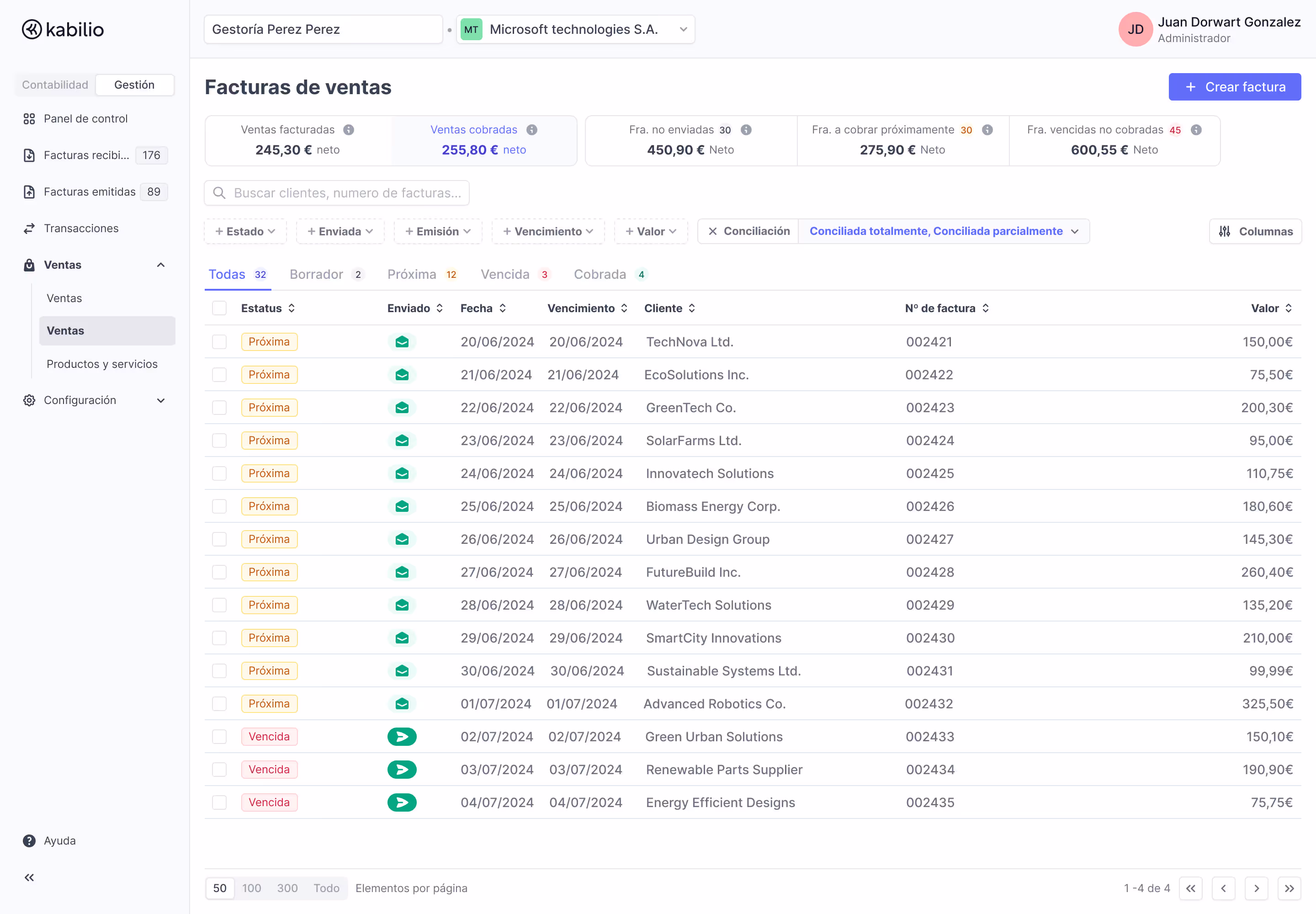1316x914 pixels.
Task: Click the Ayuda question mark icon
Action: [x=29, y=841]
